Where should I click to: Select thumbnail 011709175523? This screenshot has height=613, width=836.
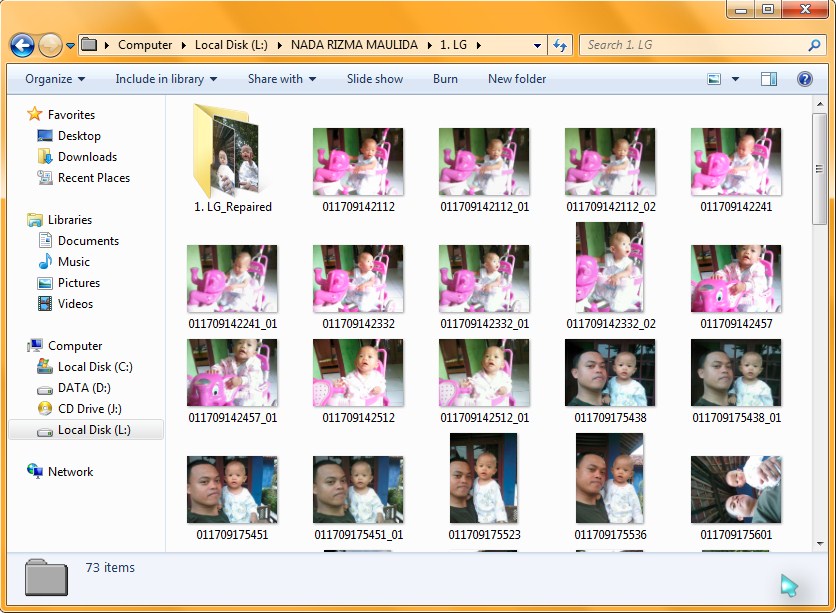click(x=484, y=478)
